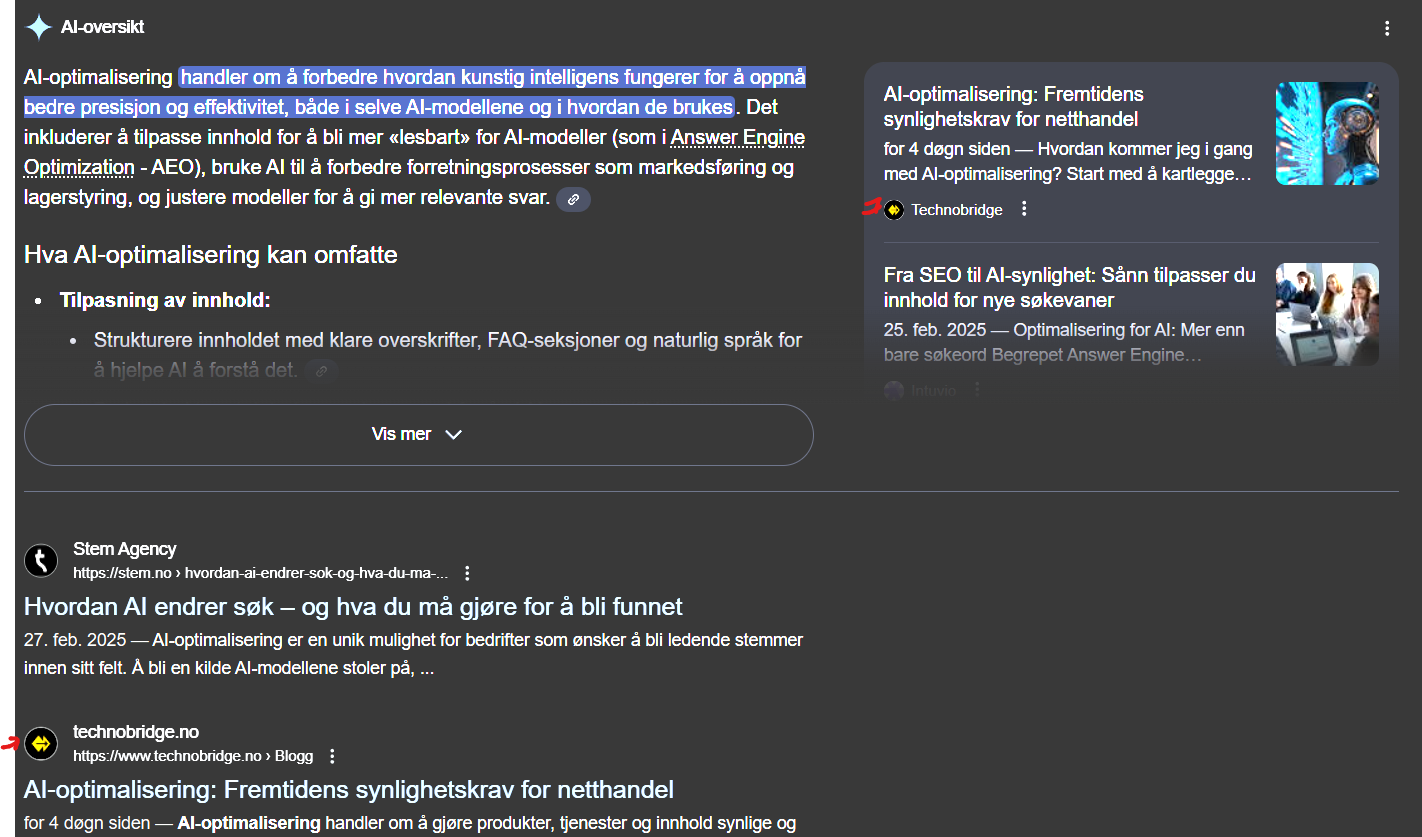
Task: Click the chevron arrow in Vis mer
Action: point(453,435)
